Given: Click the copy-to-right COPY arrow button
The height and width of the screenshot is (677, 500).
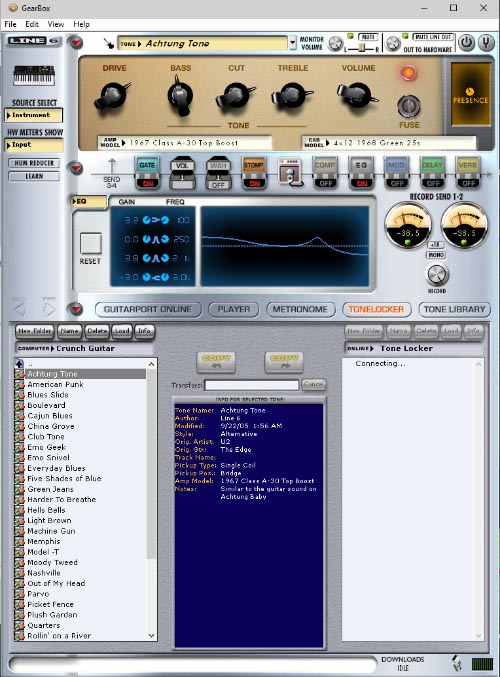Looking at the screenshot, I should pyautogui.click(x=284, y=362).
